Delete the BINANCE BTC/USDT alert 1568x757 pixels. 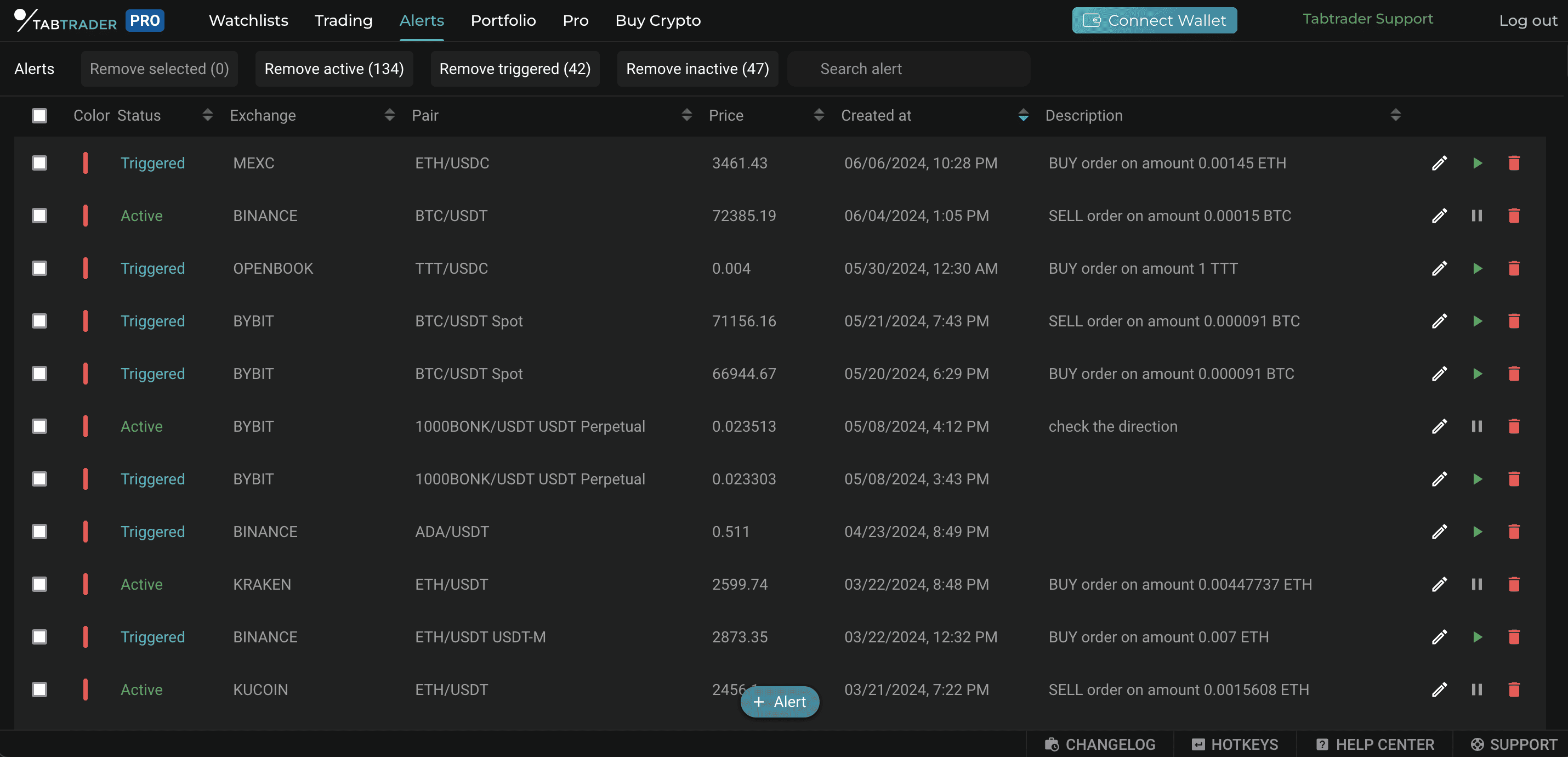pos(1514,216)
